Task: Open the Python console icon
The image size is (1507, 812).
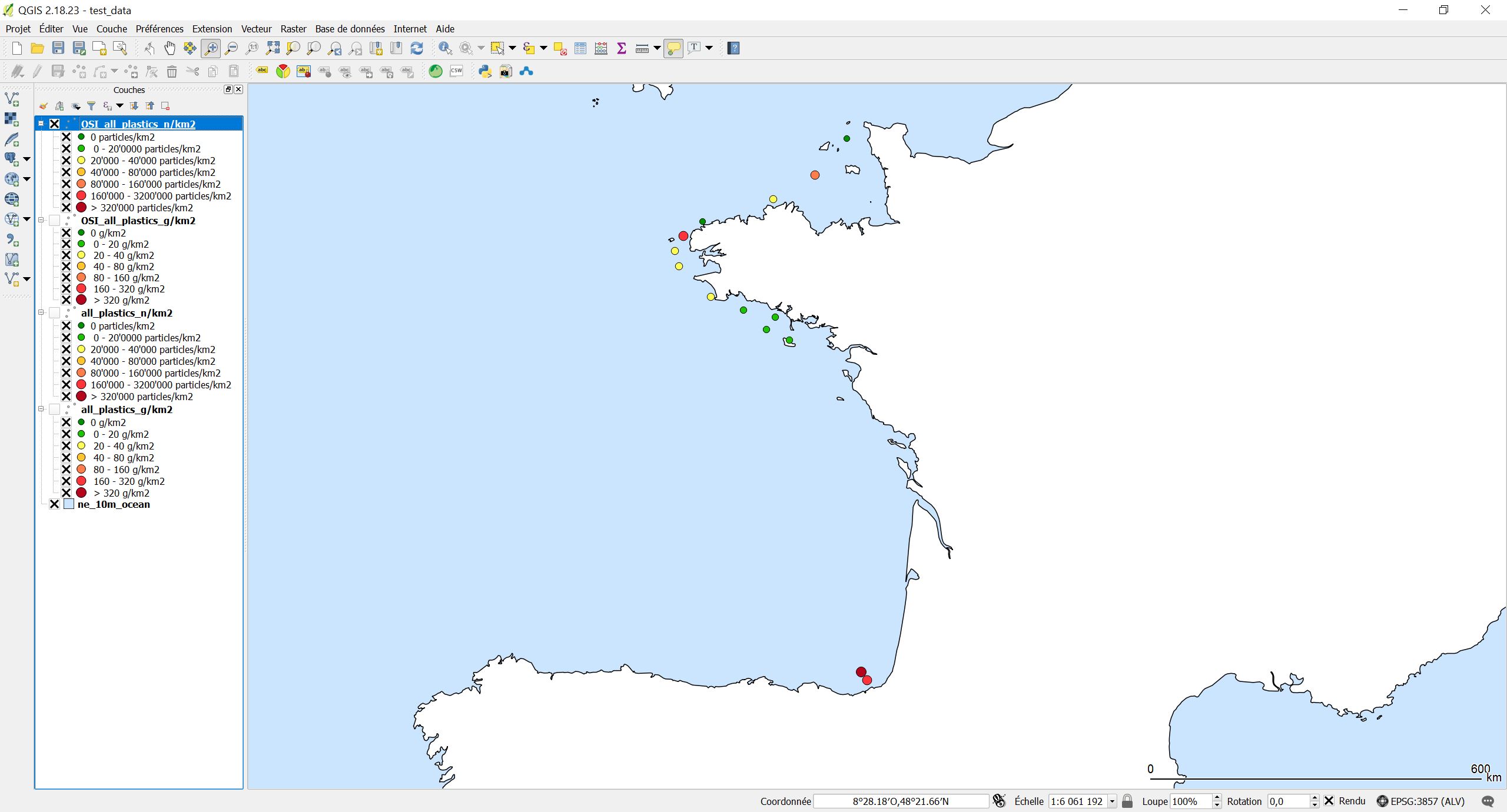Action: [x=485, y=72]
